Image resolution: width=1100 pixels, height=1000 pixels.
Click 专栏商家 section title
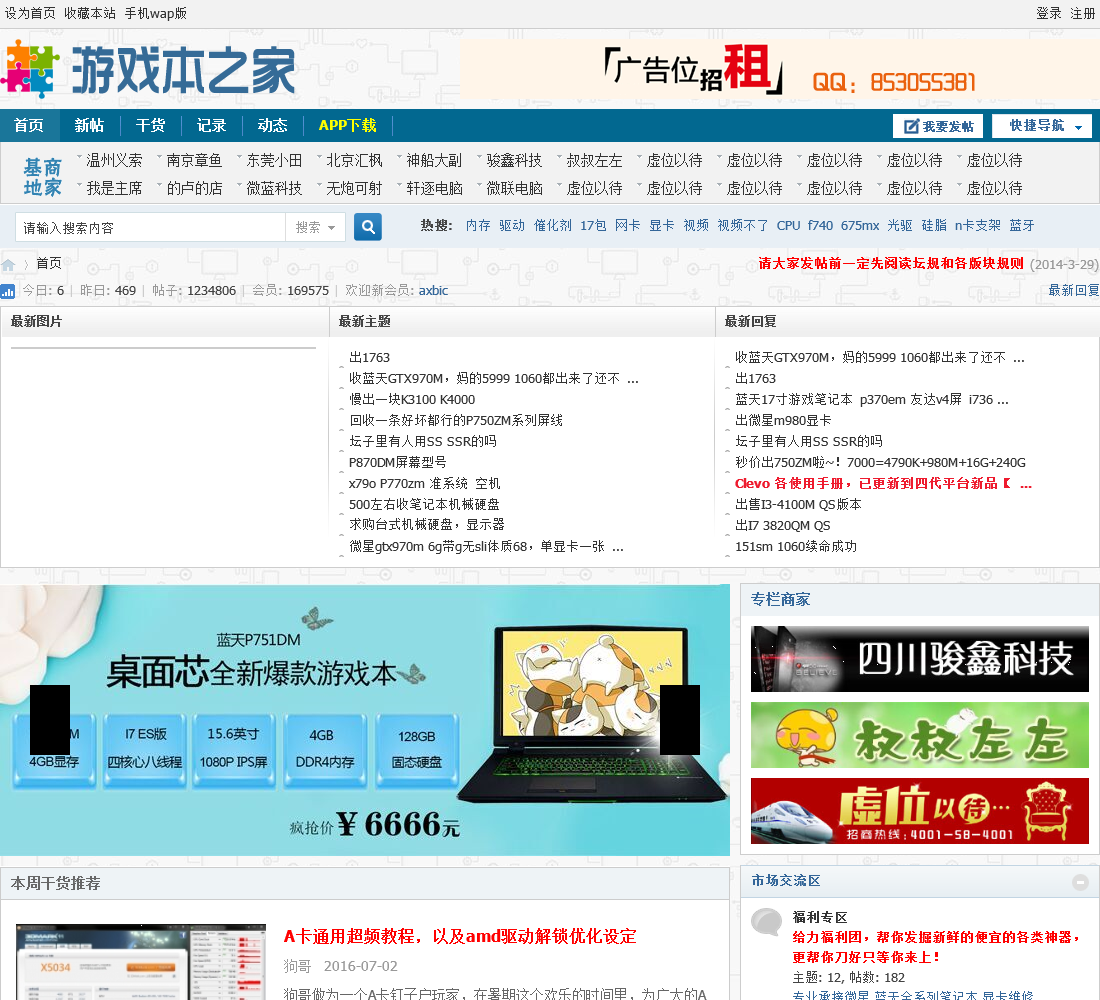[780, 599]
